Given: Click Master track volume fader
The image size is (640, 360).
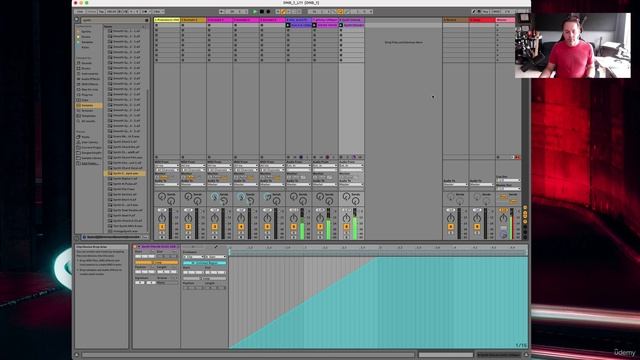Looking at the screenshot, I should 511,224.
